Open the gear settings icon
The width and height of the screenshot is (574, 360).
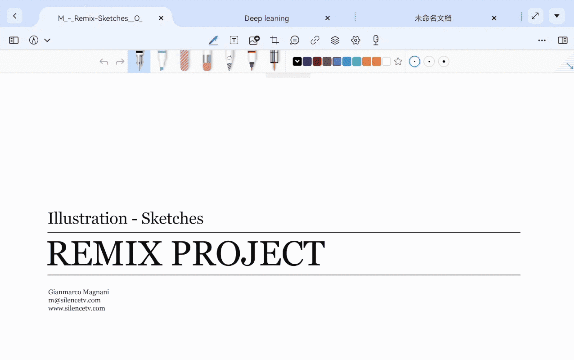click(355, 40)
